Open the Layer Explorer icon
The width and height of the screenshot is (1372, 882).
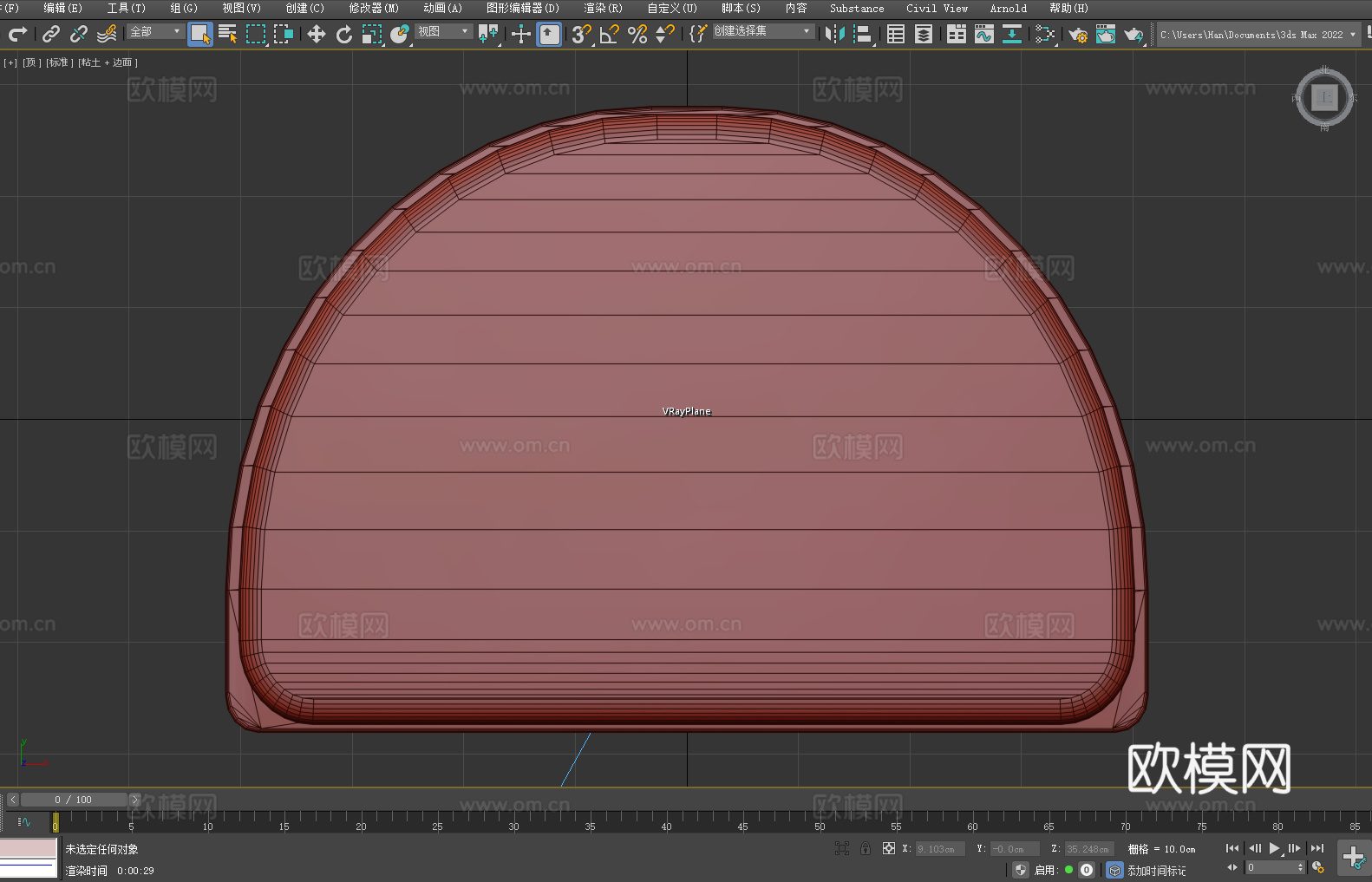click(924, 34)
